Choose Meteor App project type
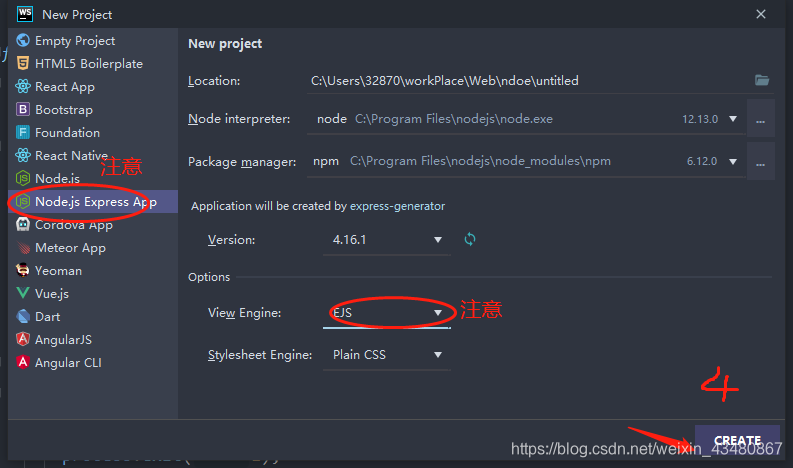This screenshot has height=468, width=793. [93, 247]
